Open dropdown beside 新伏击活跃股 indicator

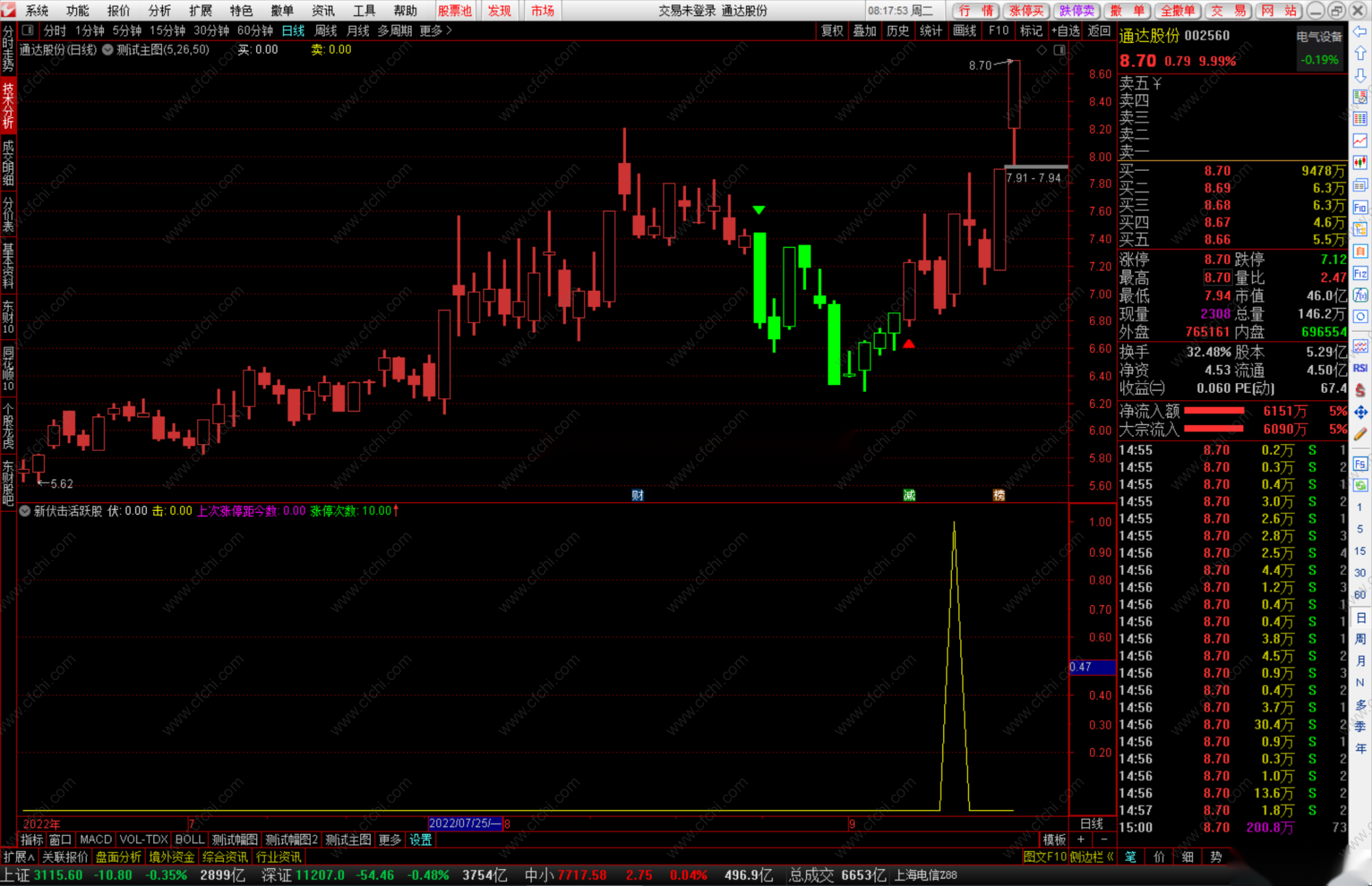(25, 511)
